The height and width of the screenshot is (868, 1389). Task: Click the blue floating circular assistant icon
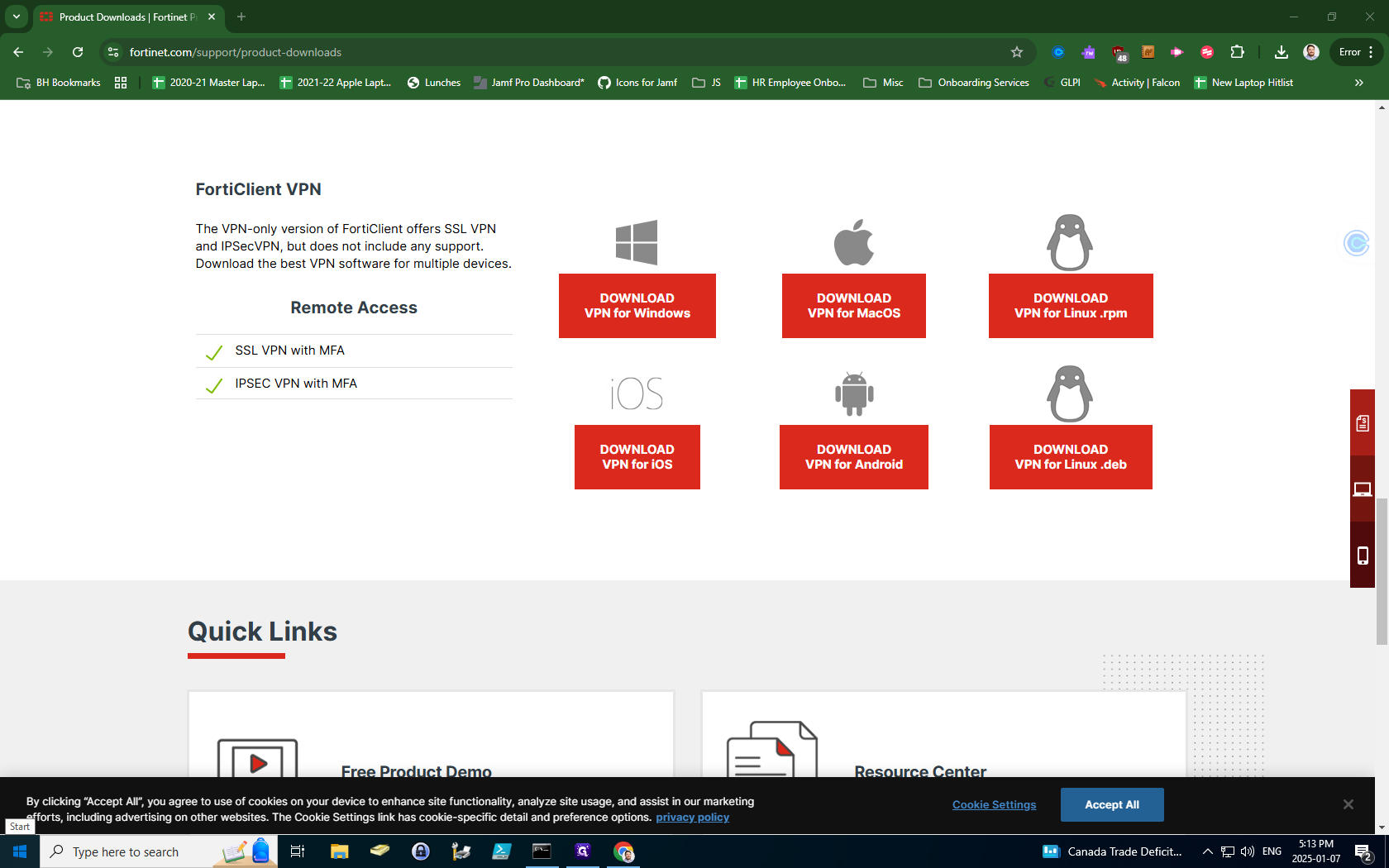click(1357, 243)
